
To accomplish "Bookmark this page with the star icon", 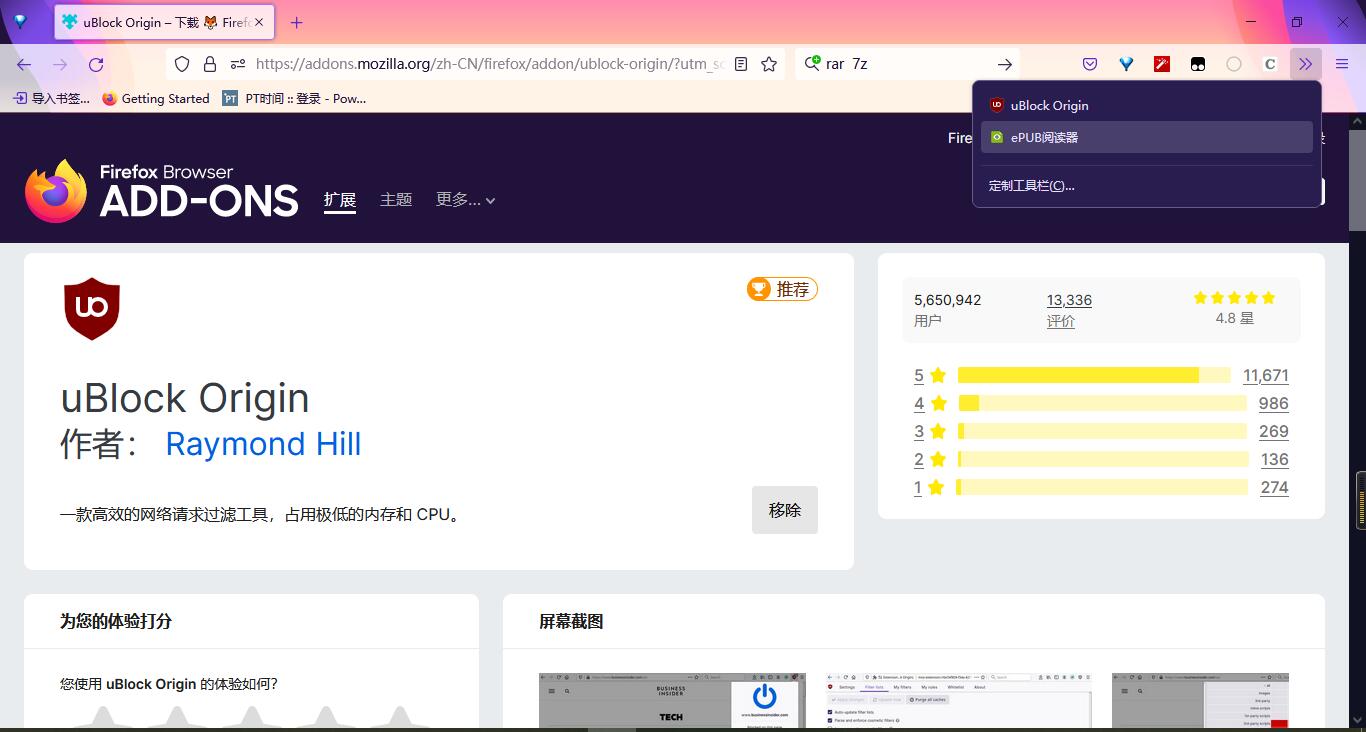I will [769, 64].
